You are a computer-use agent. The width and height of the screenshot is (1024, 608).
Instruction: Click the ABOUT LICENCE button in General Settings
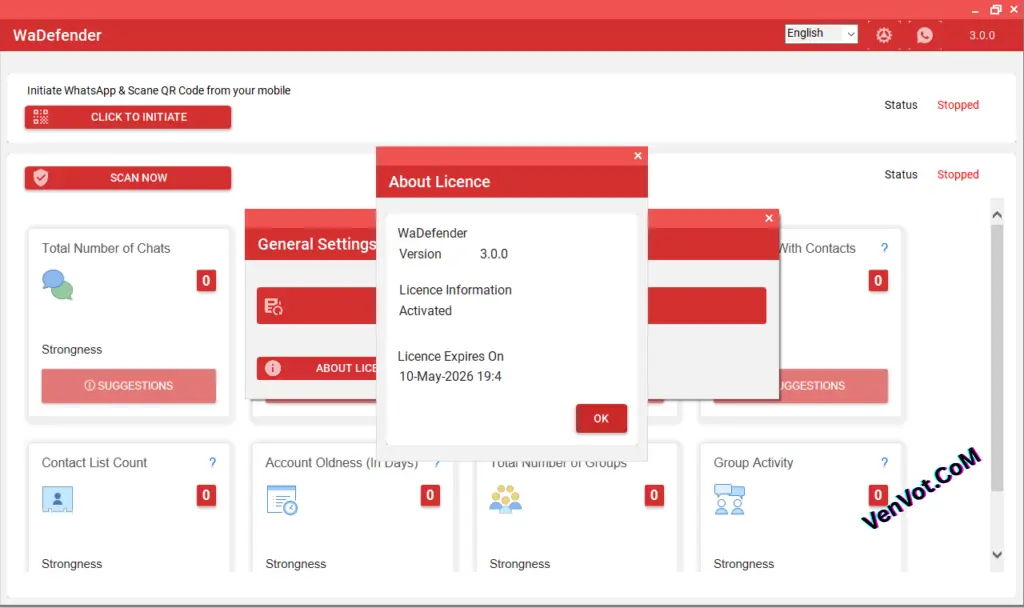tap(317, 368)
